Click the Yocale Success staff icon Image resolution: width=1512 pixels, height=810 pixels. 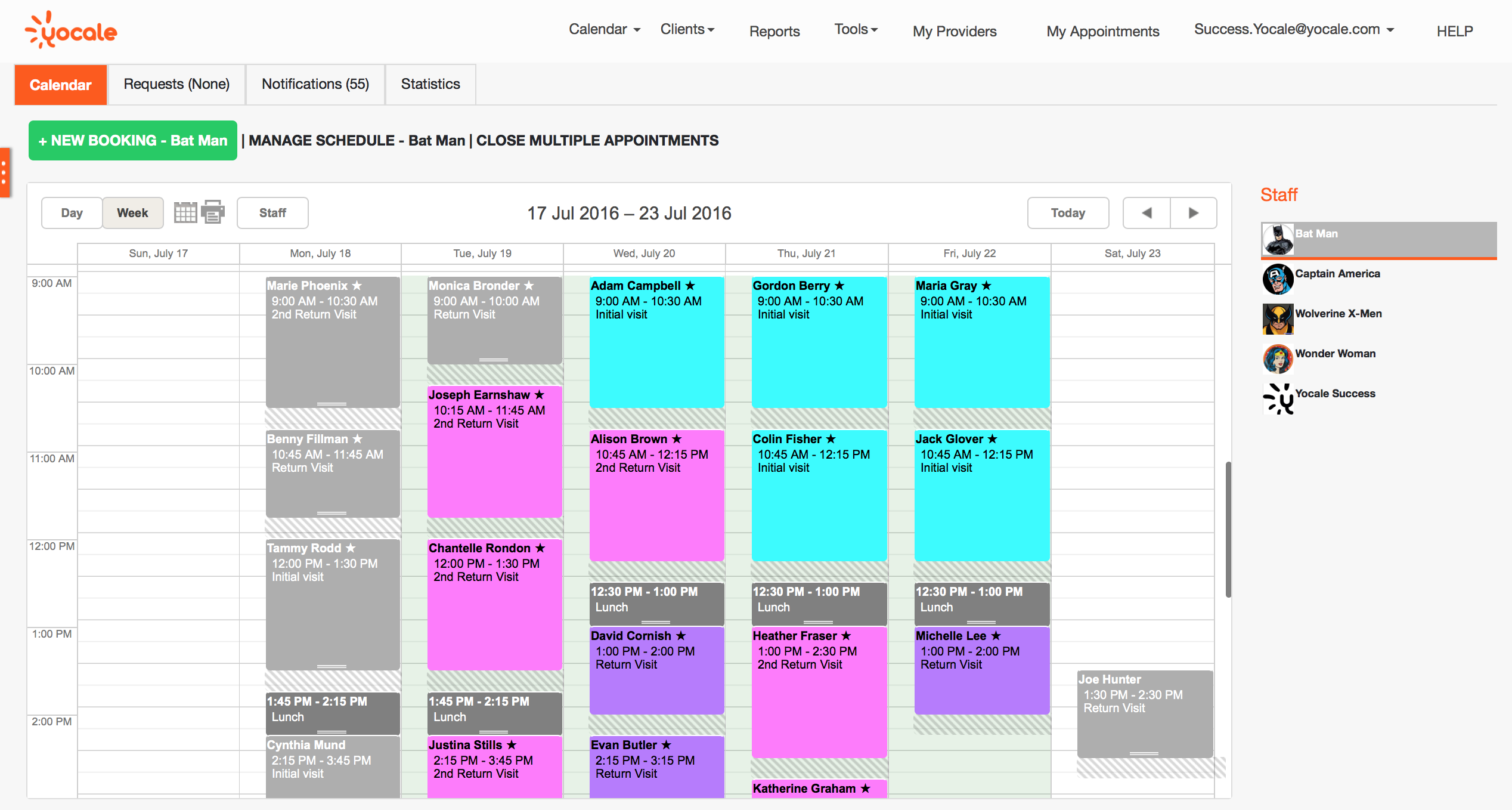(x=1277, y=398)
